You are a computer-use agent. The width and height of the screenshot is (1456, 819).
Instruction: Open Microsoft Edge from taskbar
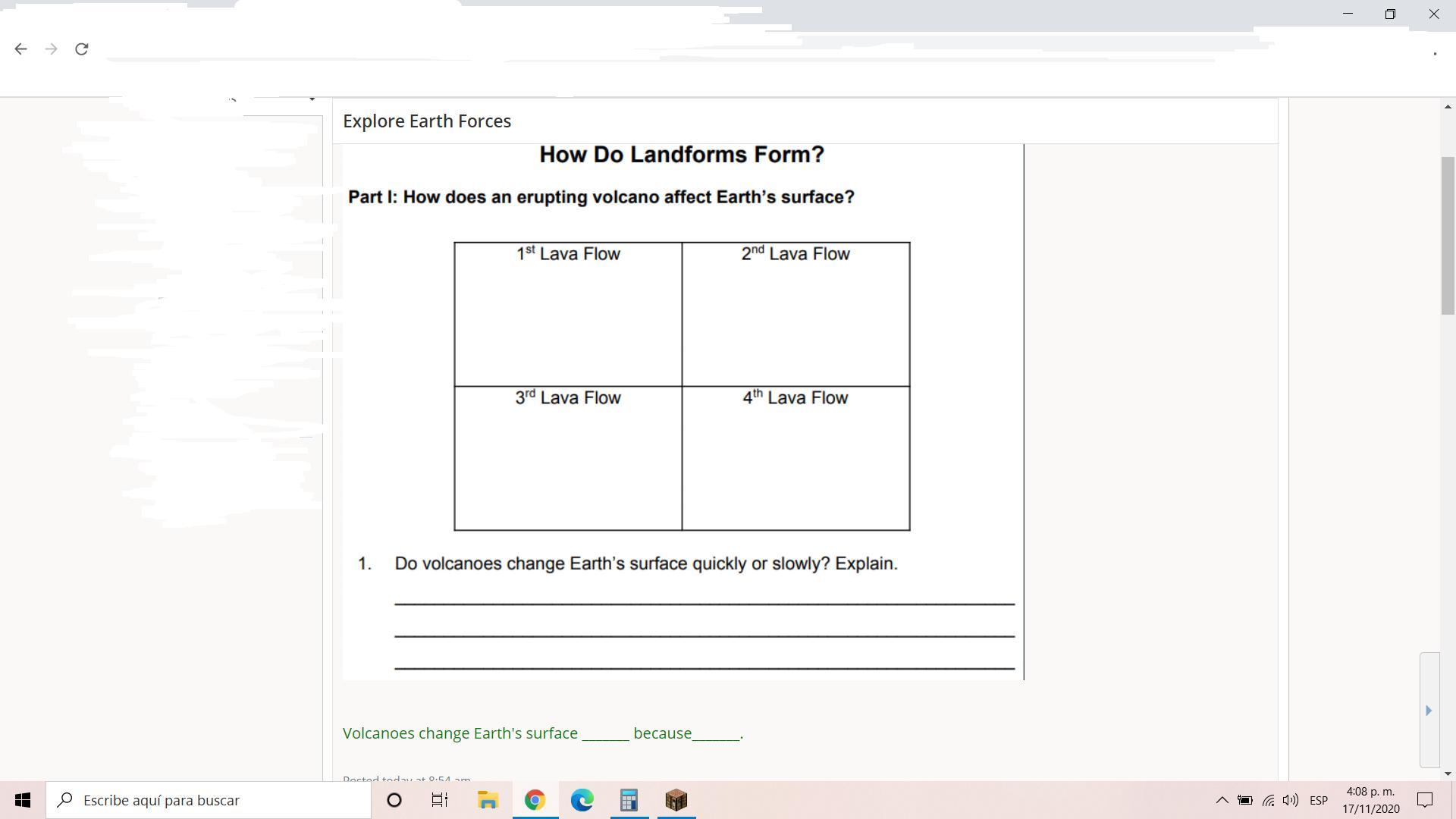click(582, 800)
